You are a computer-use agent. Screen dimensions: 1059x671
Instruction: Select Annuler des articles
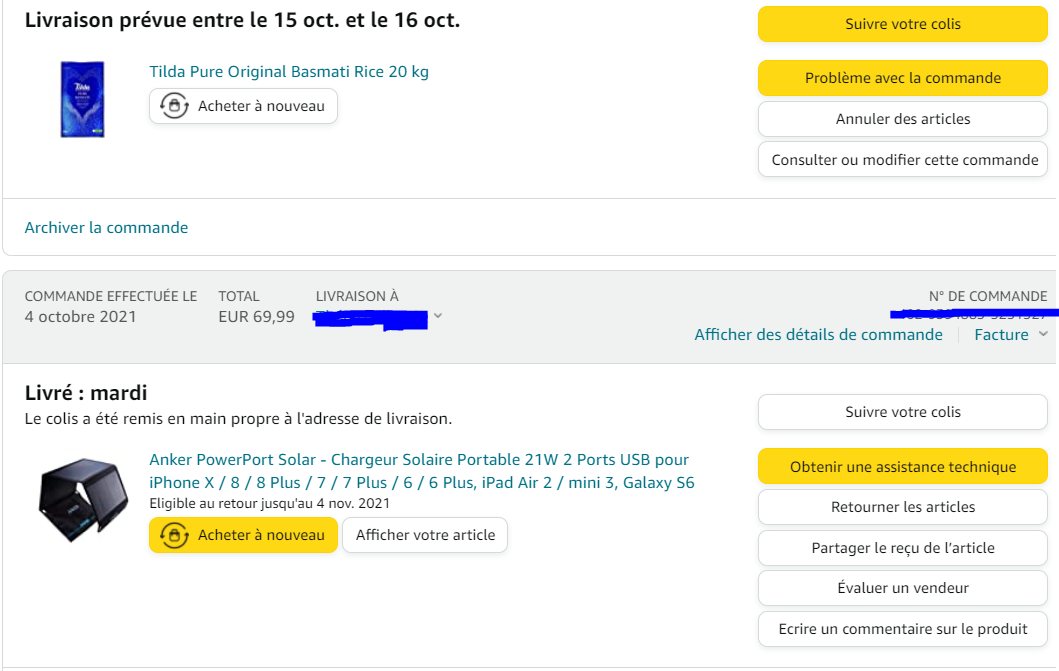pyautogui.click(x=902, y=119)
